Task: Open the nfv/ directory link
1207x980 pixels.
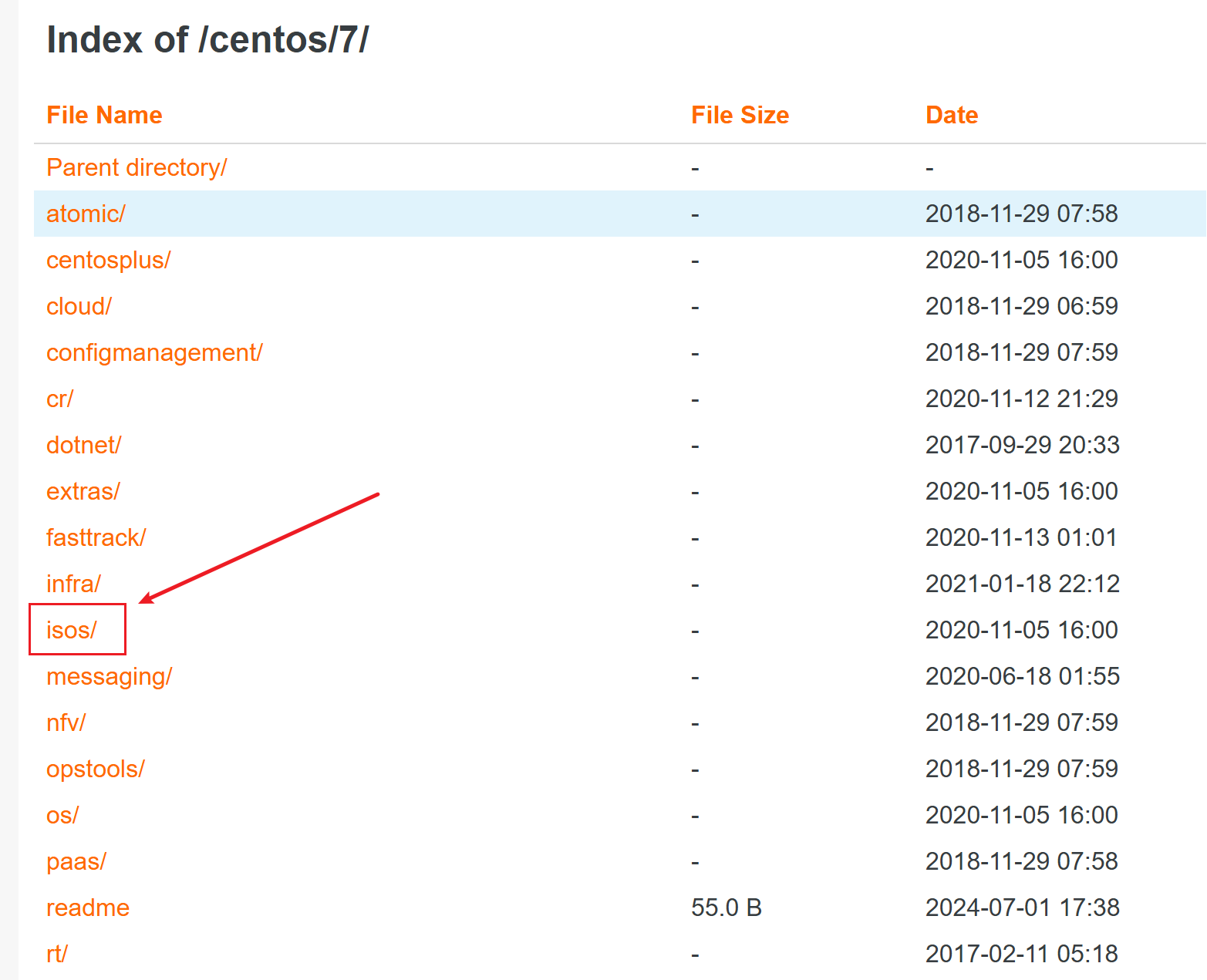Action: 66,722
